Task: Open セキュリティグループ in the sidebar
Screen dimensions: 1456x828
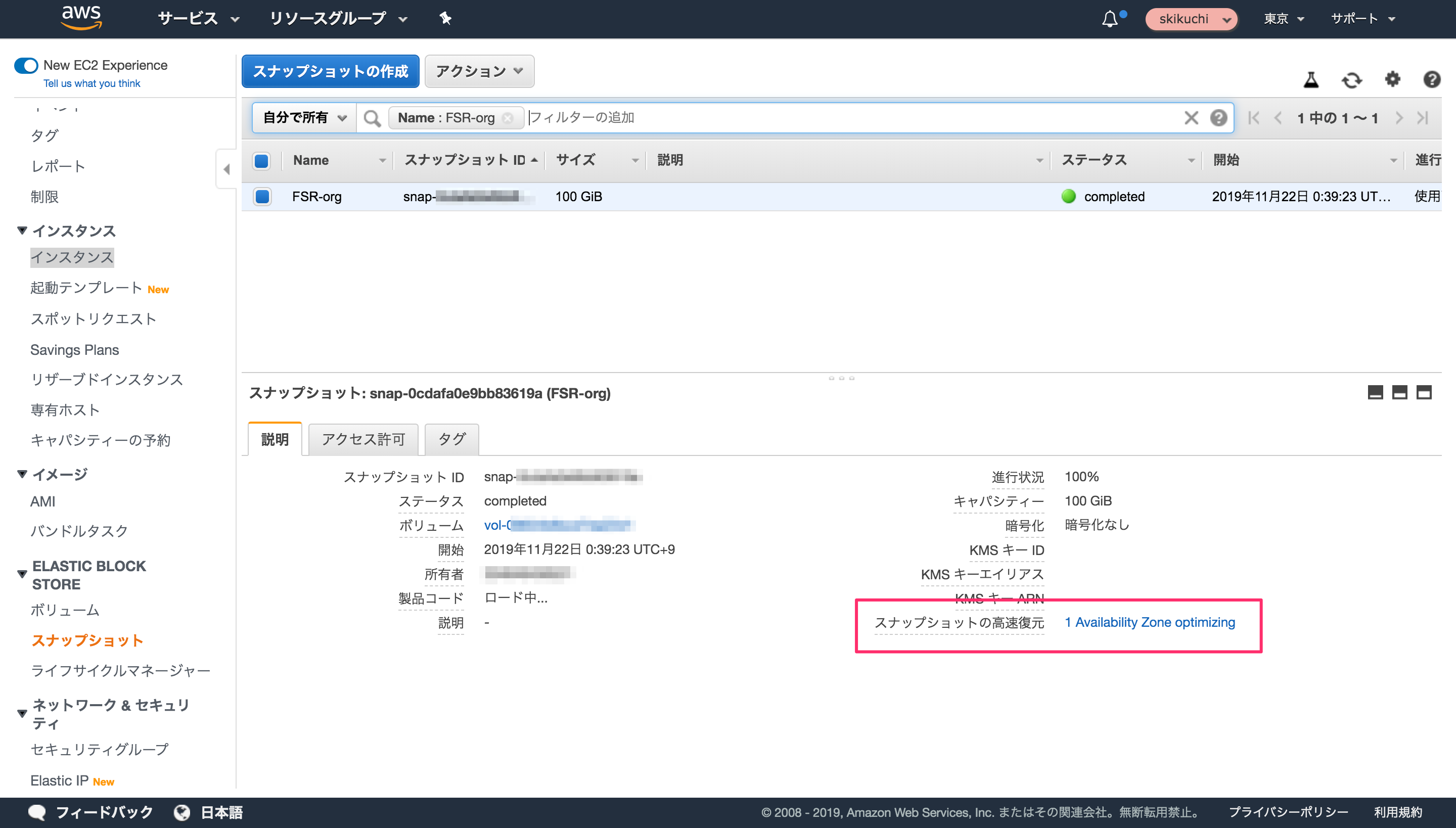Action: coord(100,750)
